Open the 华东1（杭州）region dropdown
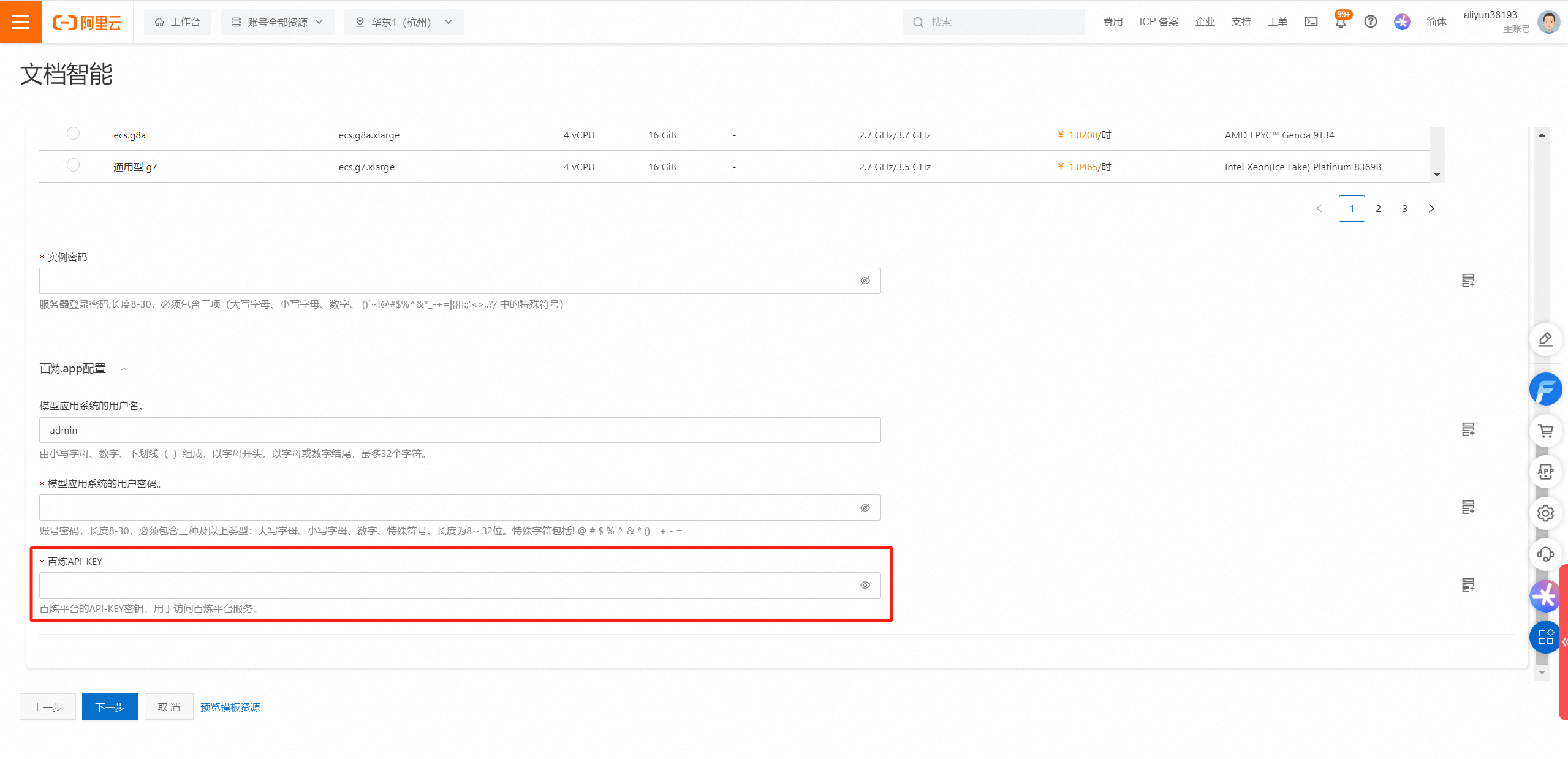This screenshot has width=1568, height=759. pyautogui.click(x=404, y=22)
